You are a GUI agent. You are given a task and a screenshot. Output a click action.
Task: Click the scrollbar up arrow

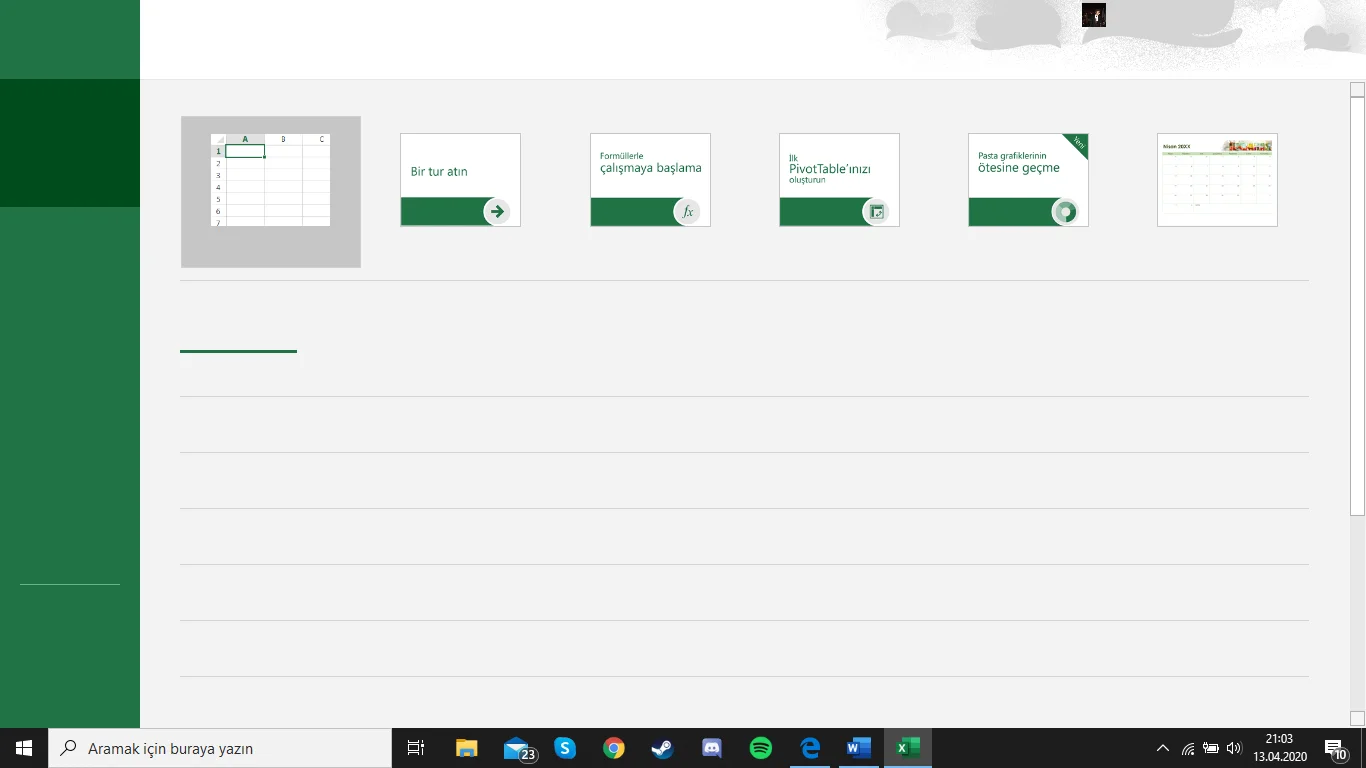pyautogui.click(x=1357, y=89)
